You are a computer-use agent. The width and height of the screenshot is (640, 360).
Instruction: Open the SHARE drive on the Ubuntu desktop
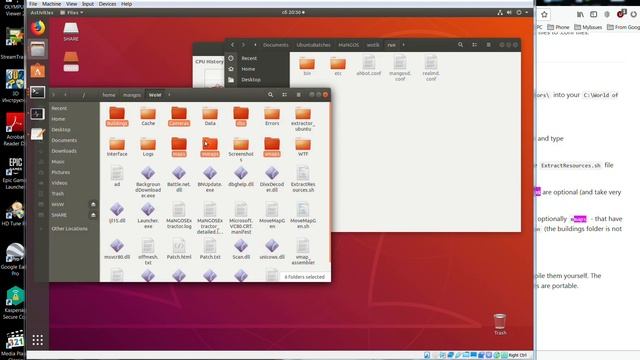71,32
